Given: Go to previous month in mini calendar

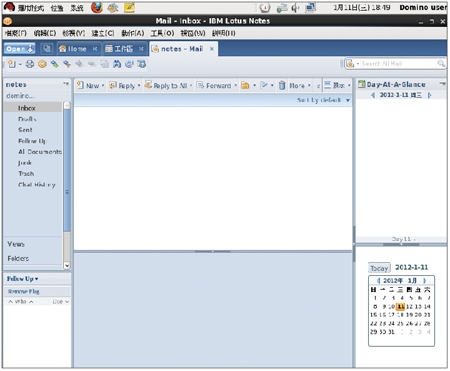Looking at the screenshot, I should coord(379,281).
